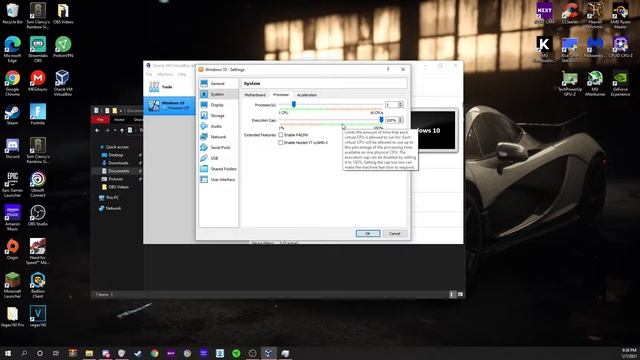Click the Processor(s) count input field

392,104
